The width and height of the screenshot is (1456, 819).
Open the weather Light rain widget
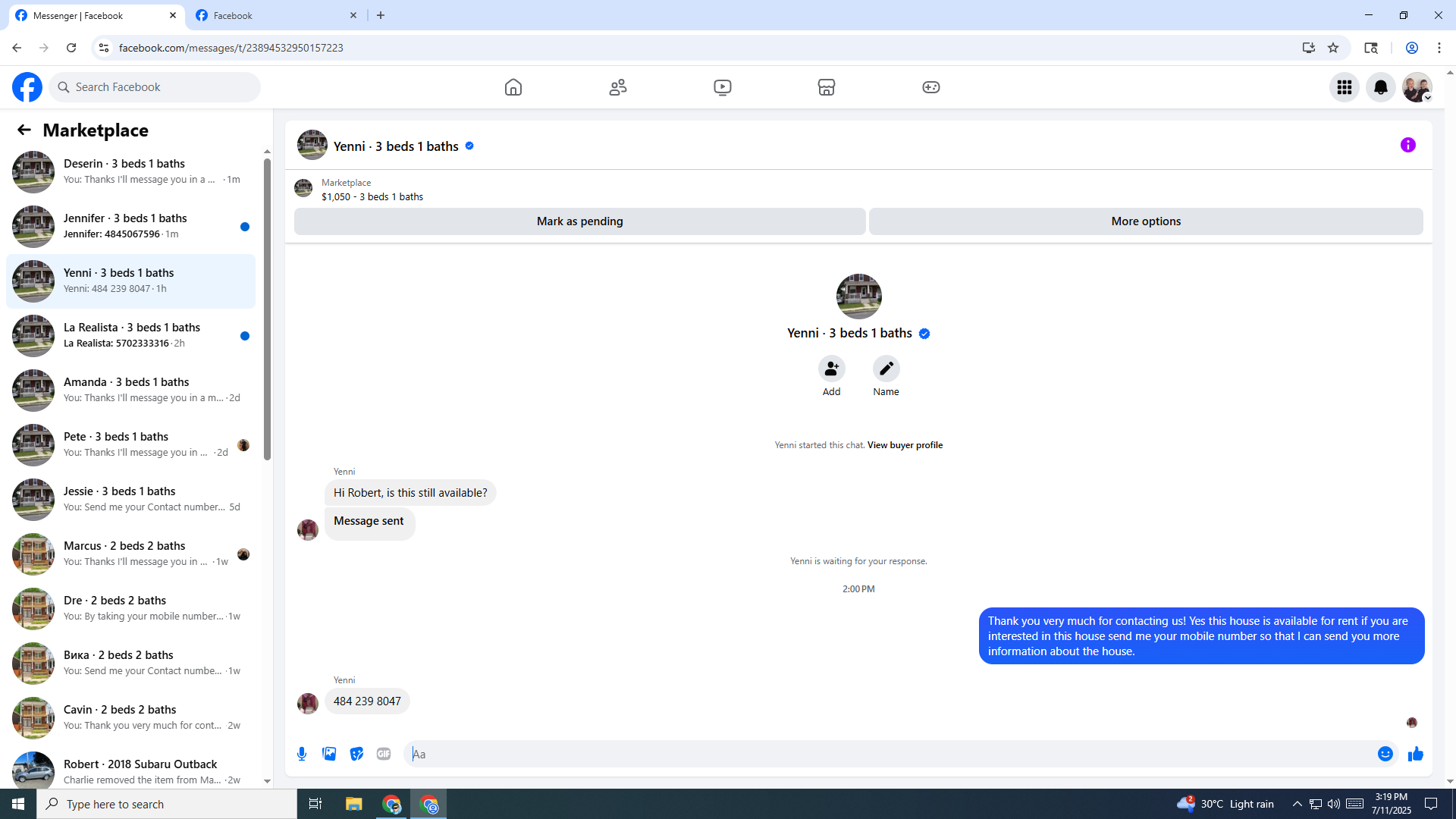click(1225, 804)
